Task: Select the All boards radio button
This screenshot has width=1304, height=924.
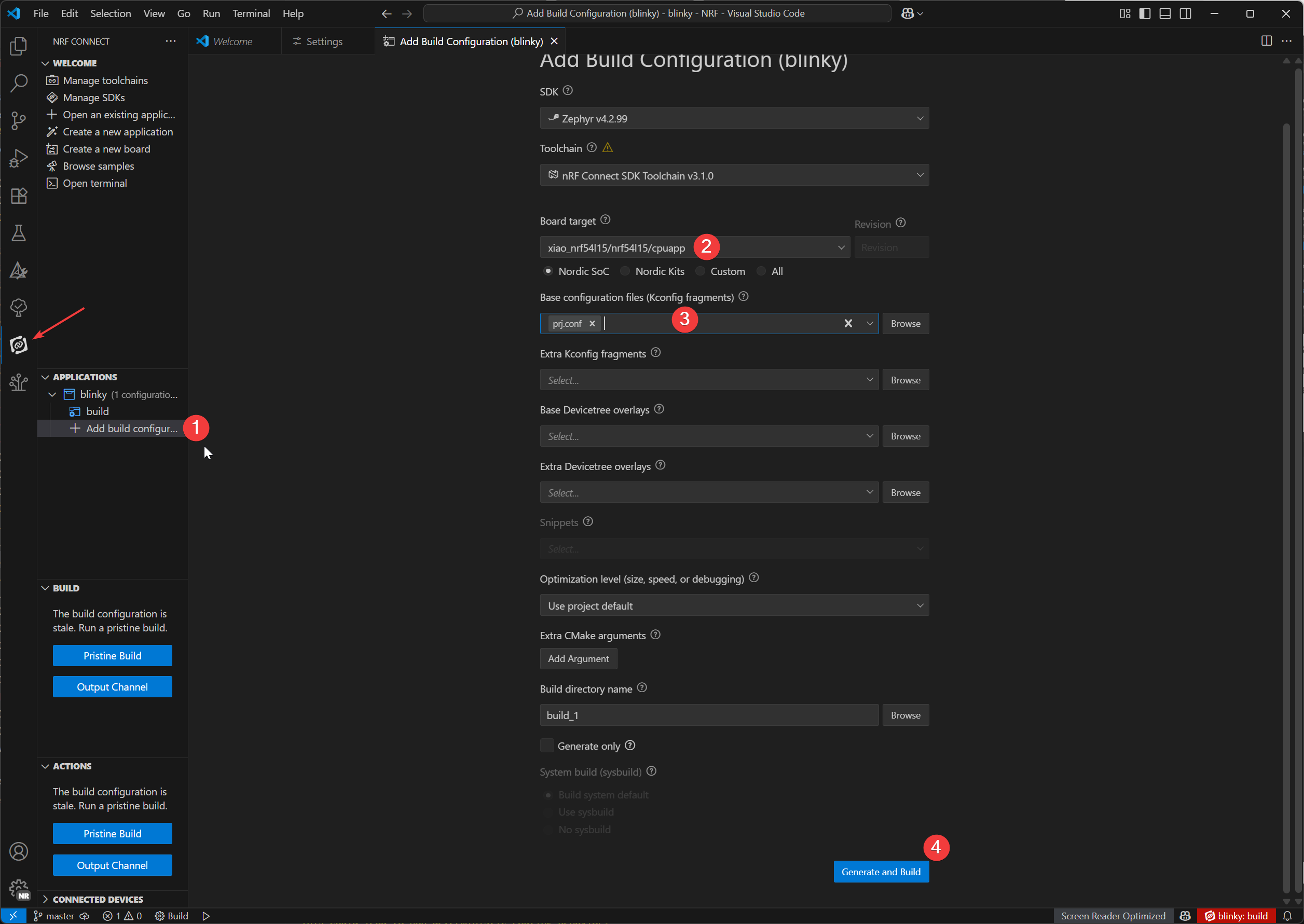Action: [761, 271]
